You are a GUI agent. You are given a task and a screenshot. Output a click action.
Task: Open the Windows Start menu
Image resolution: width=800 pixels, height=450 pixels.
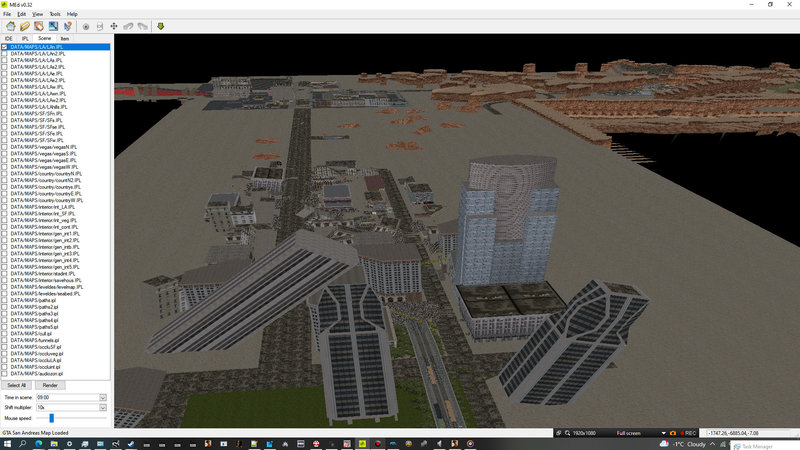pos(7,444)
